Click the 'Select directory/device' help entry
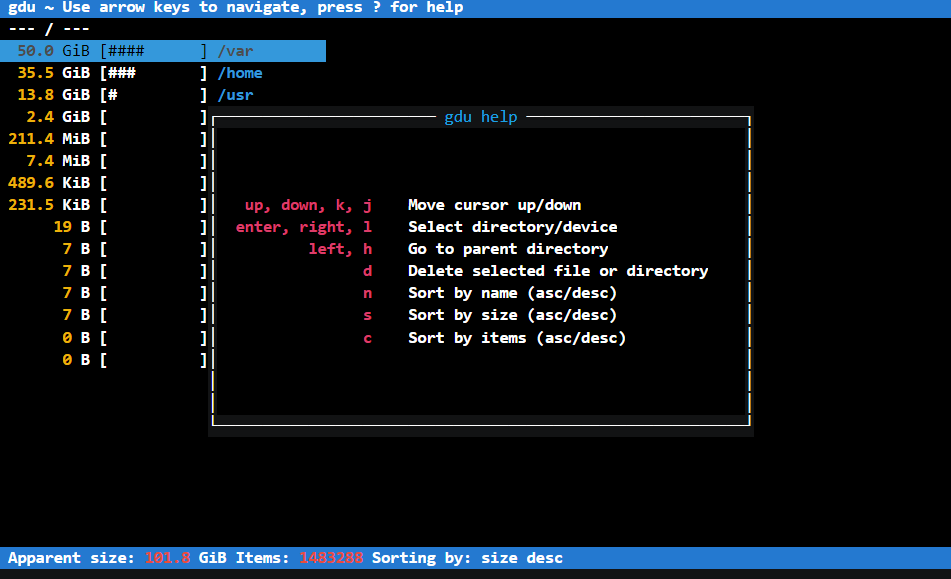 click(512, 227)
